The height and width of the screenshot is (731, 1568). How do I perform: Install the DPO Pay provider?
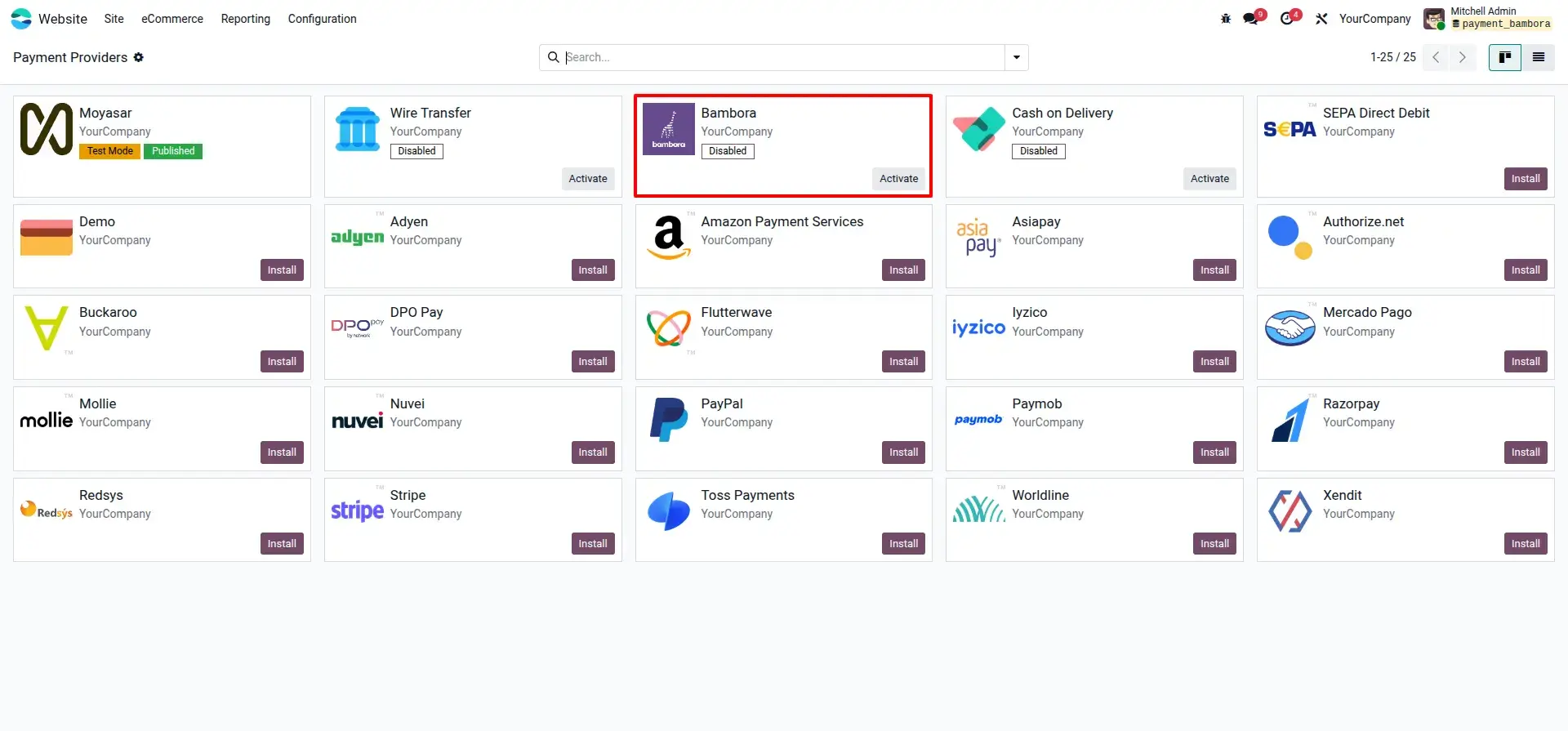[593, 362]
